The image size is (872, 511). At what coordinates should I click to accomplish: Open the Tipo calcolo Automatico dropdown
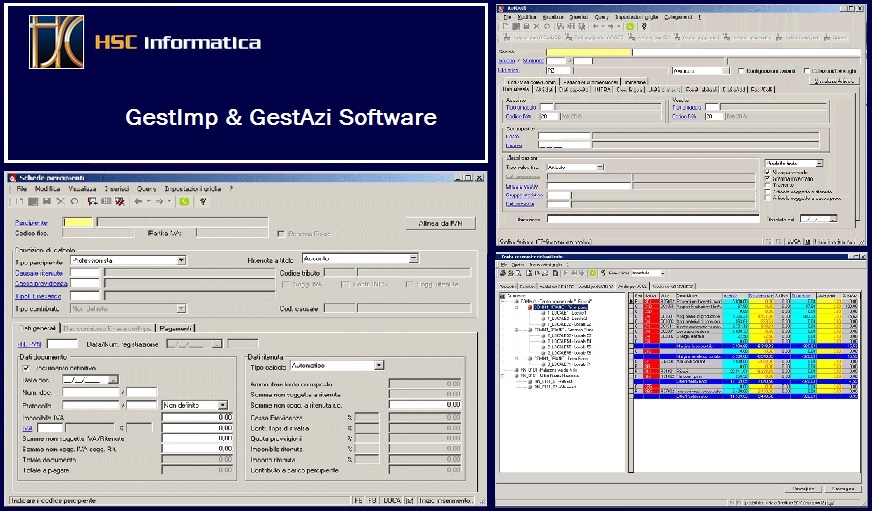point(379,365)
